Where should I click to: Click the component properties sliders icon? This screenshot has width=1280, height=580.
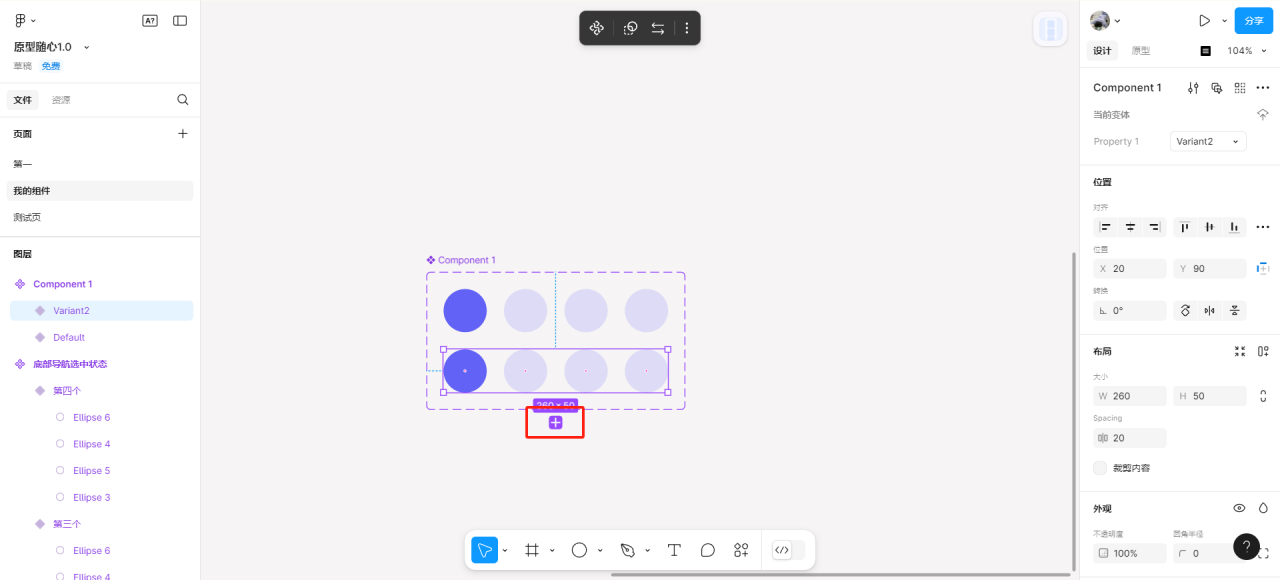click(x=1193, y=88)
